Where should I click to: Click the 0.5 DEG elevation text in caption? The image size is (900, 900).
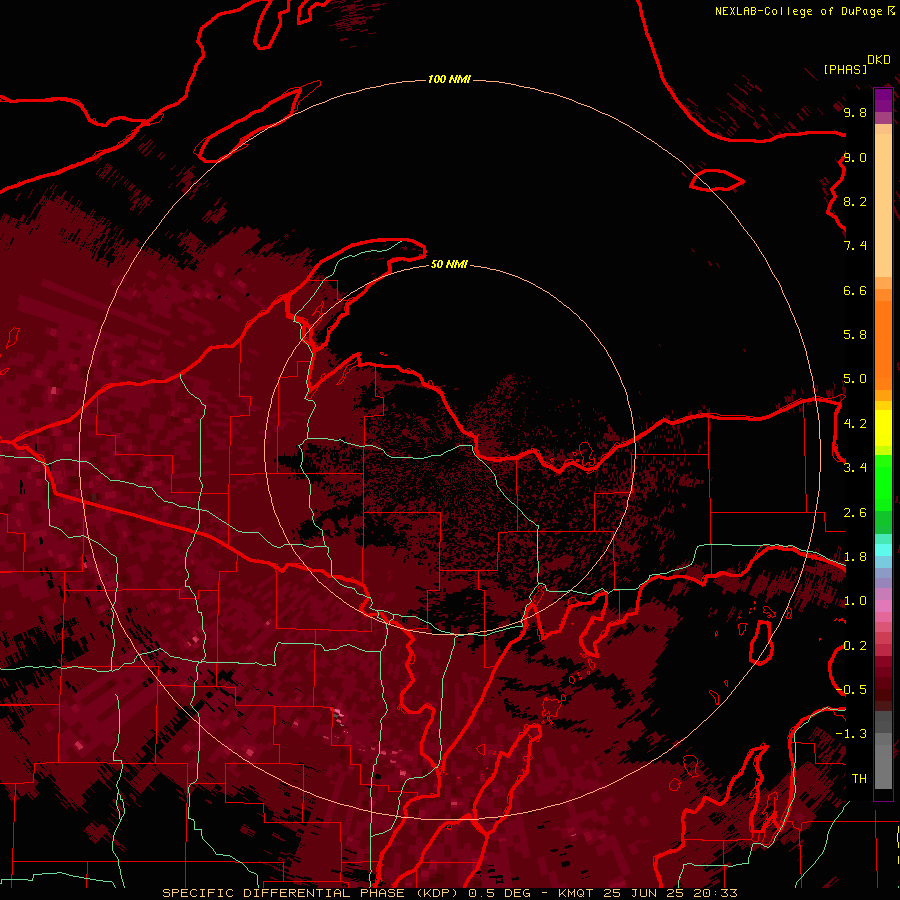(499, 893)
